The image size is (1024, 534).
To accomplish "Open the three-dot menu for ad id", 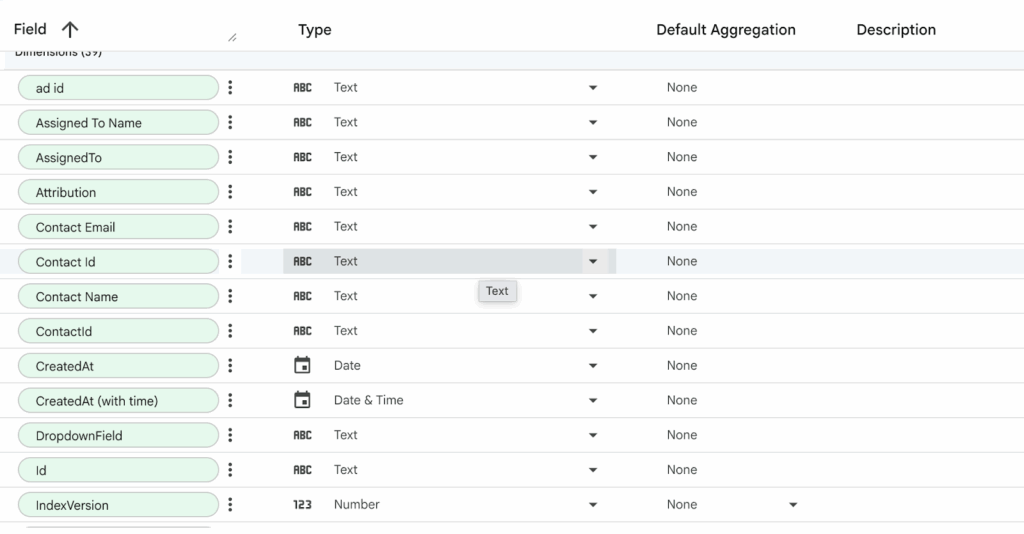I will pos(230,88).
